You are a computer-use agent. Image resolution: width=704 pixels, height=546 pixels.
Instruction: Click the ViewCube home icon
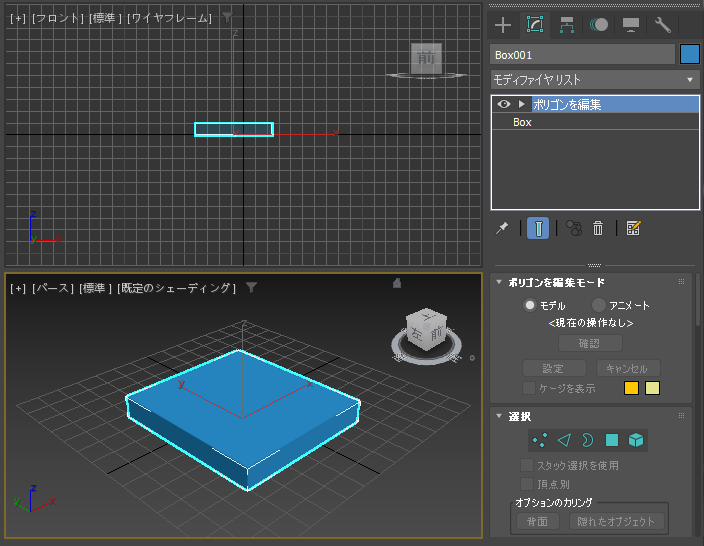[396, 283]
